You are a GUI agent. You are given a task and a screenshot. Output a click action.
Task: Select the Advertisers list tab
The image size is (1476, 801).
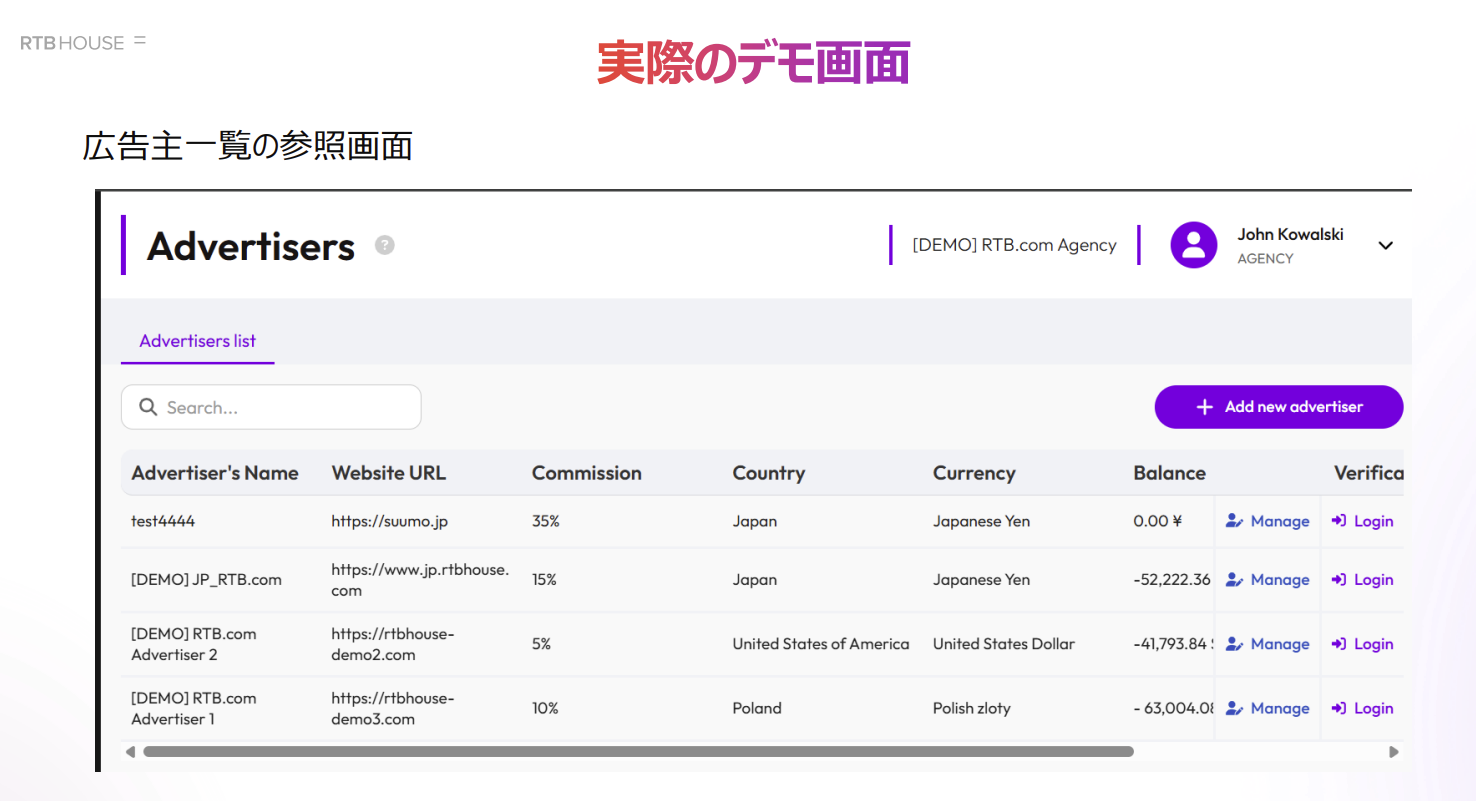click(x=197, y=341)
